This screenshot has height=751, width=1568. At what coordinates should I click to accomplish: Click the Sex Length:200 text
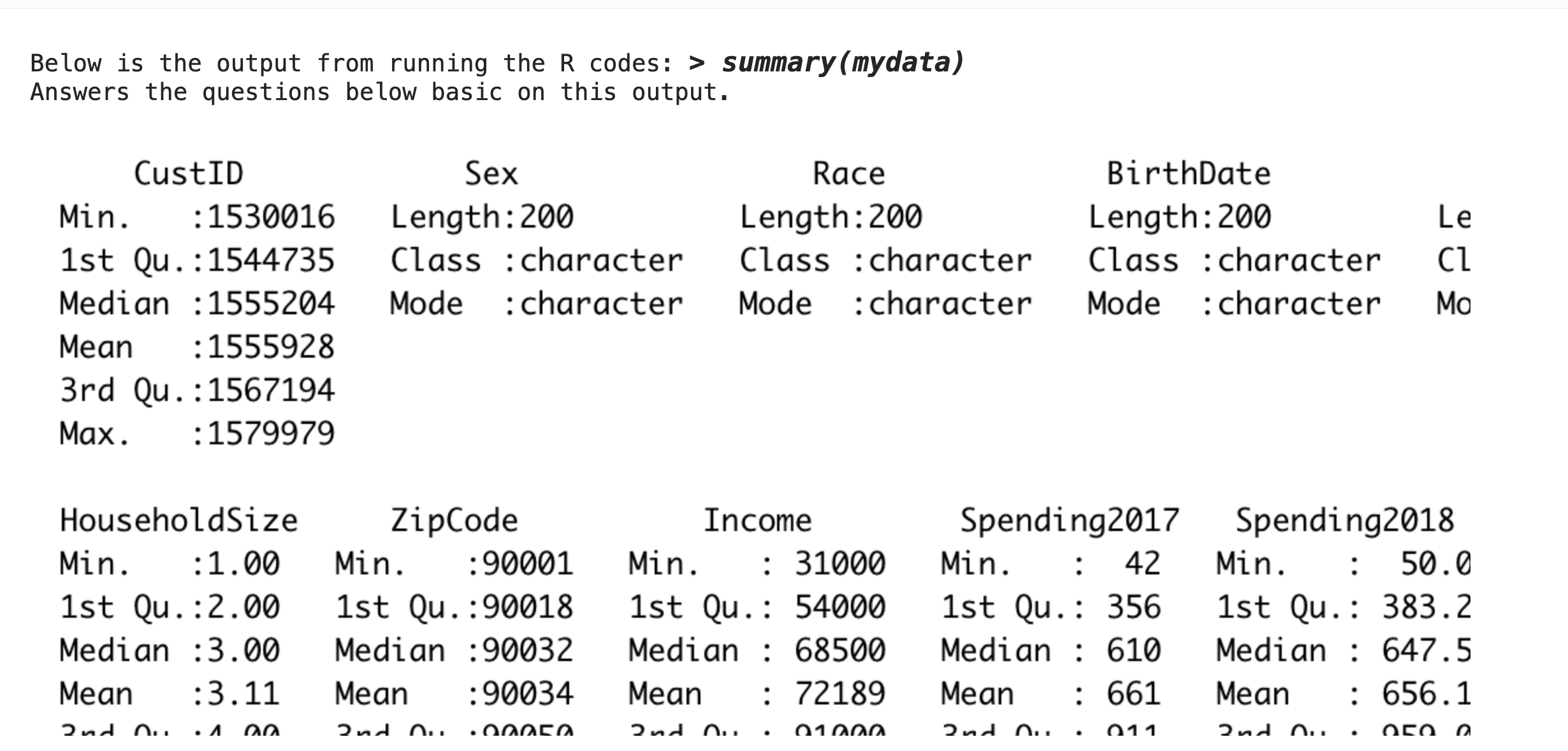tap(482, 217)
